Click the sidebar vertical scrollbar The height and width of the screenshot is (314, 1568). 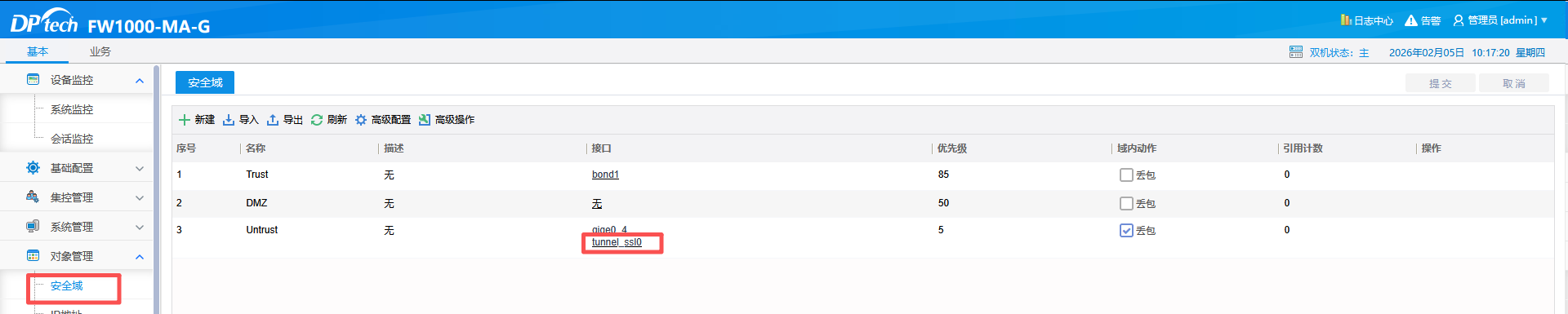pos(156,189)
